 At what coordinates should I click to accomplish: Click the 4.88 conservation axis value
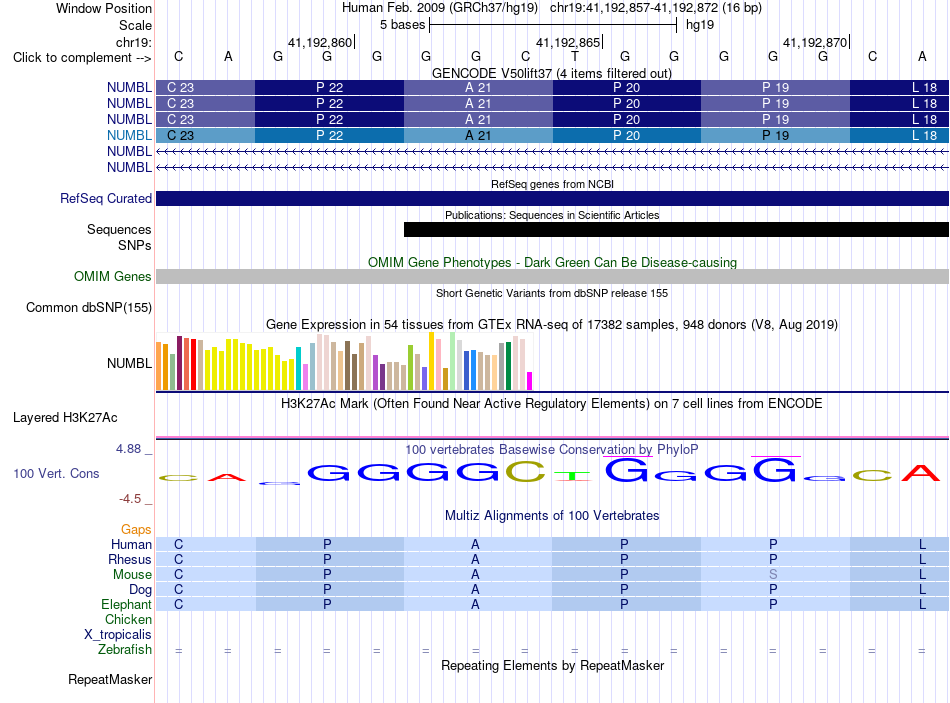coord(128,449)
